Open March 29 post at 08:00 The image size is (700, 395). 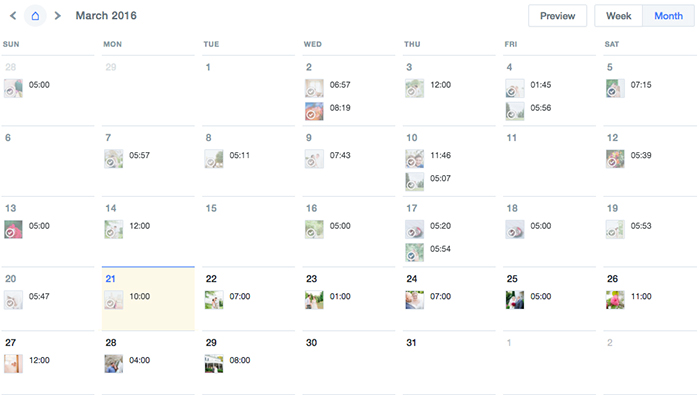tap(228, 363)
